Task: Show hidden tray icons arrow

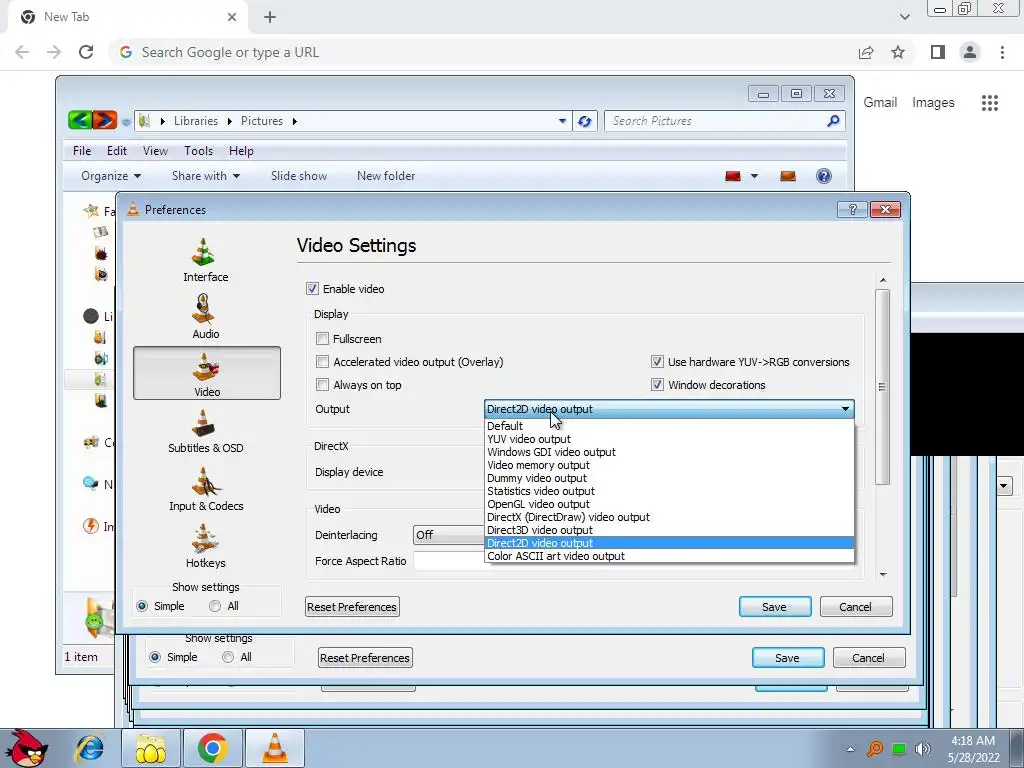Action: 850,749
